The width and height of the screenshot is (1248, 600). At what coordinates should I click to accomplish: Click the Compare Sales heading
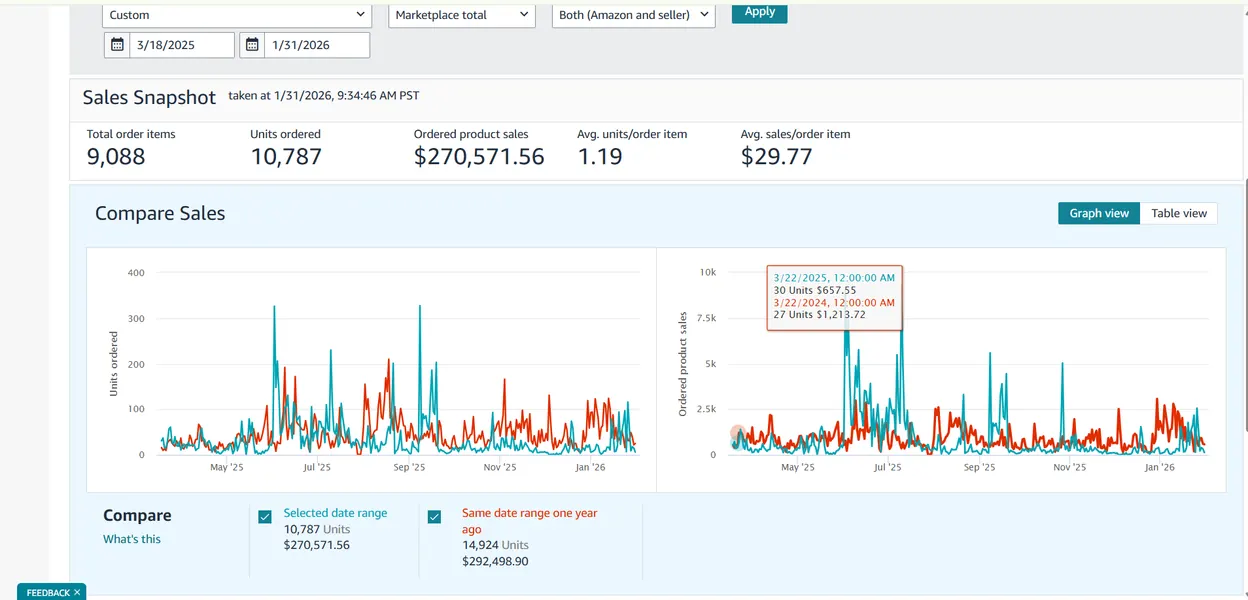tap(160, 213)
